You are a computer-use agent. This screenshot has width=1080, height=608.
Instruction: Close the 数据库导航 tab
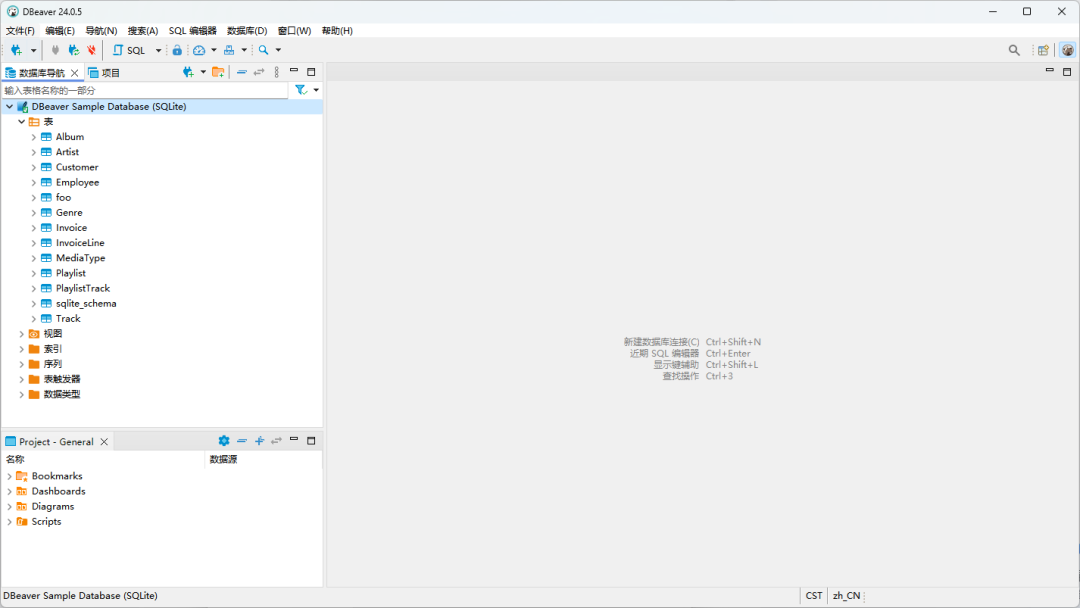(x=74, y=73)
